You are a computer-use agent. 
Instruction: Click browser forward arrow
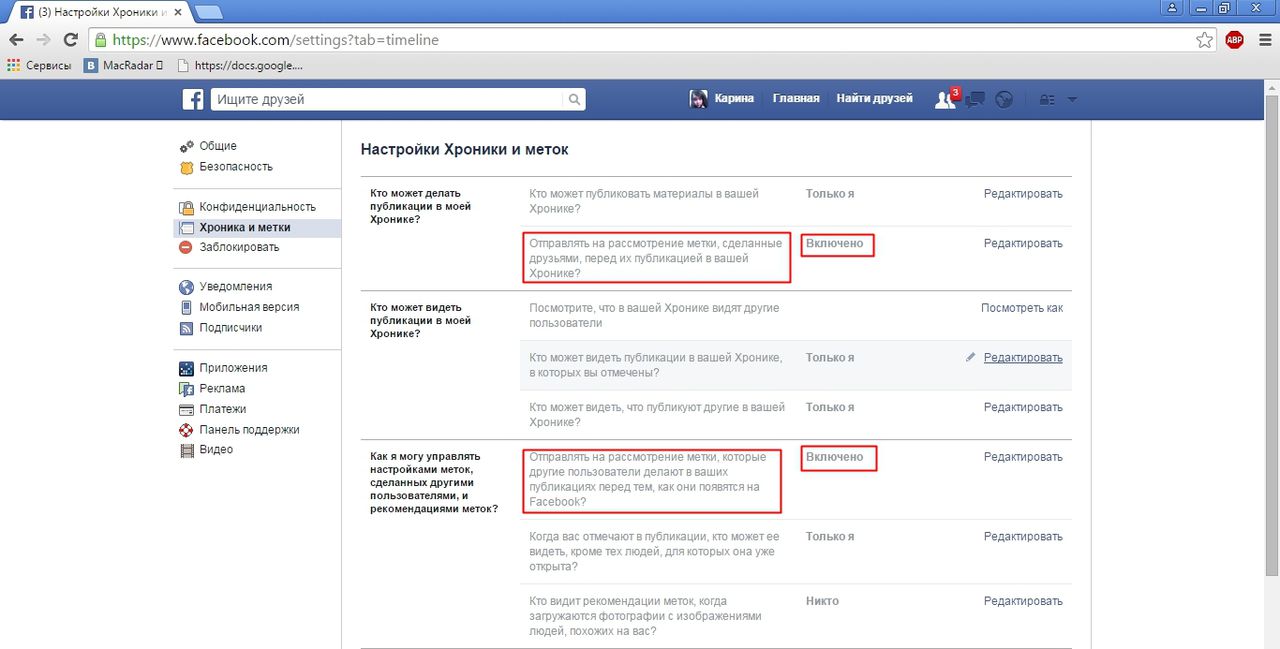[x=43, y=40]
